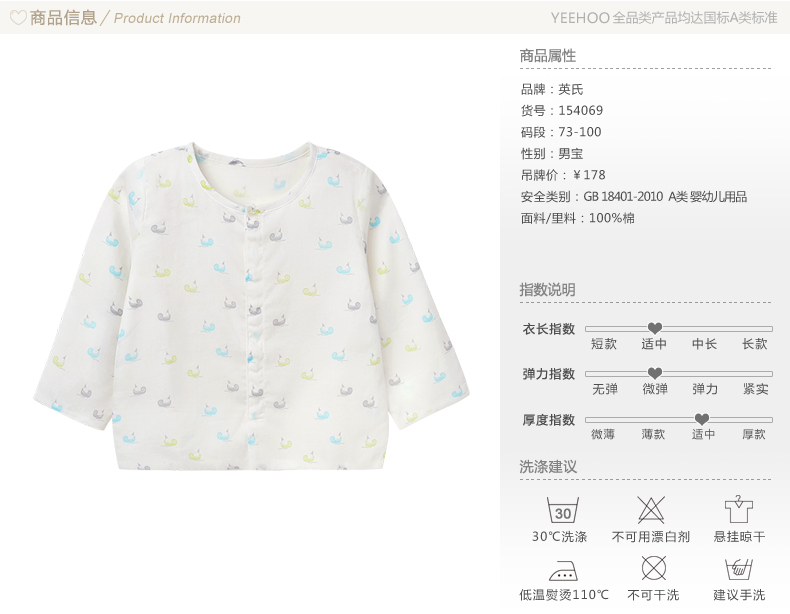
Task: Click the heart icon beside 商品信息
Action: tap(18, 18)
